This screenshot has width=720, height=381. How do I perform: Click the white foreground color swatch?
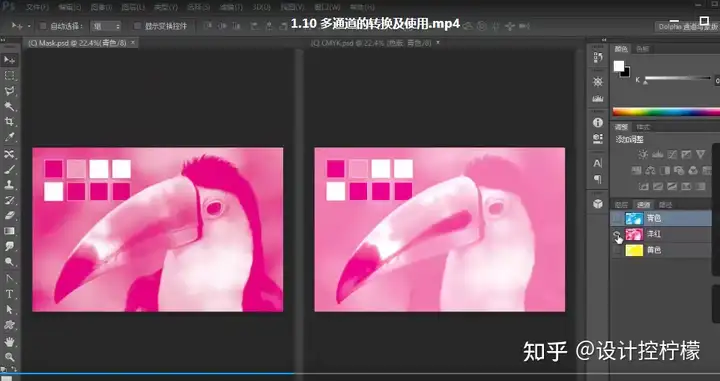tap(619, 66)
